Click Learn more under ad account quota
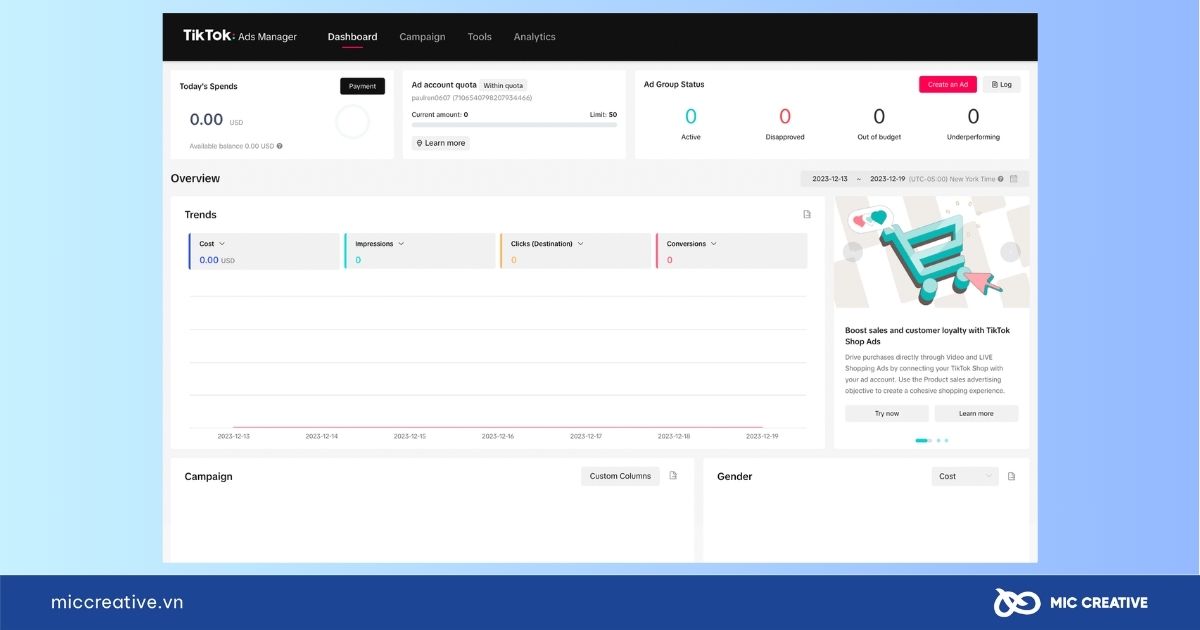Screen dimensions: 1200x630 pos(440,143)
